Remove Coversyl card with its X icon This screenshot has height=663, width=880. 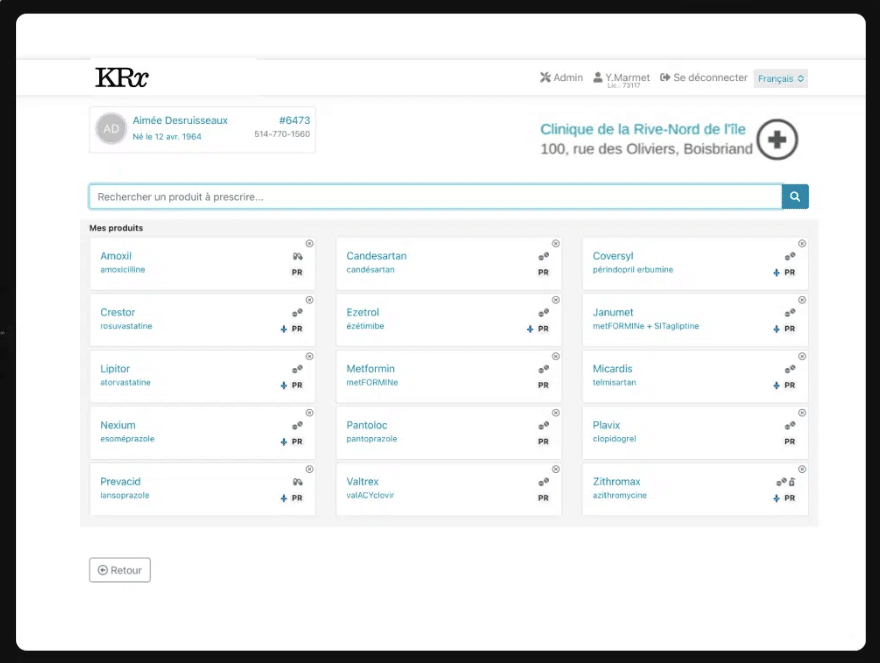(x=802, y=243)
